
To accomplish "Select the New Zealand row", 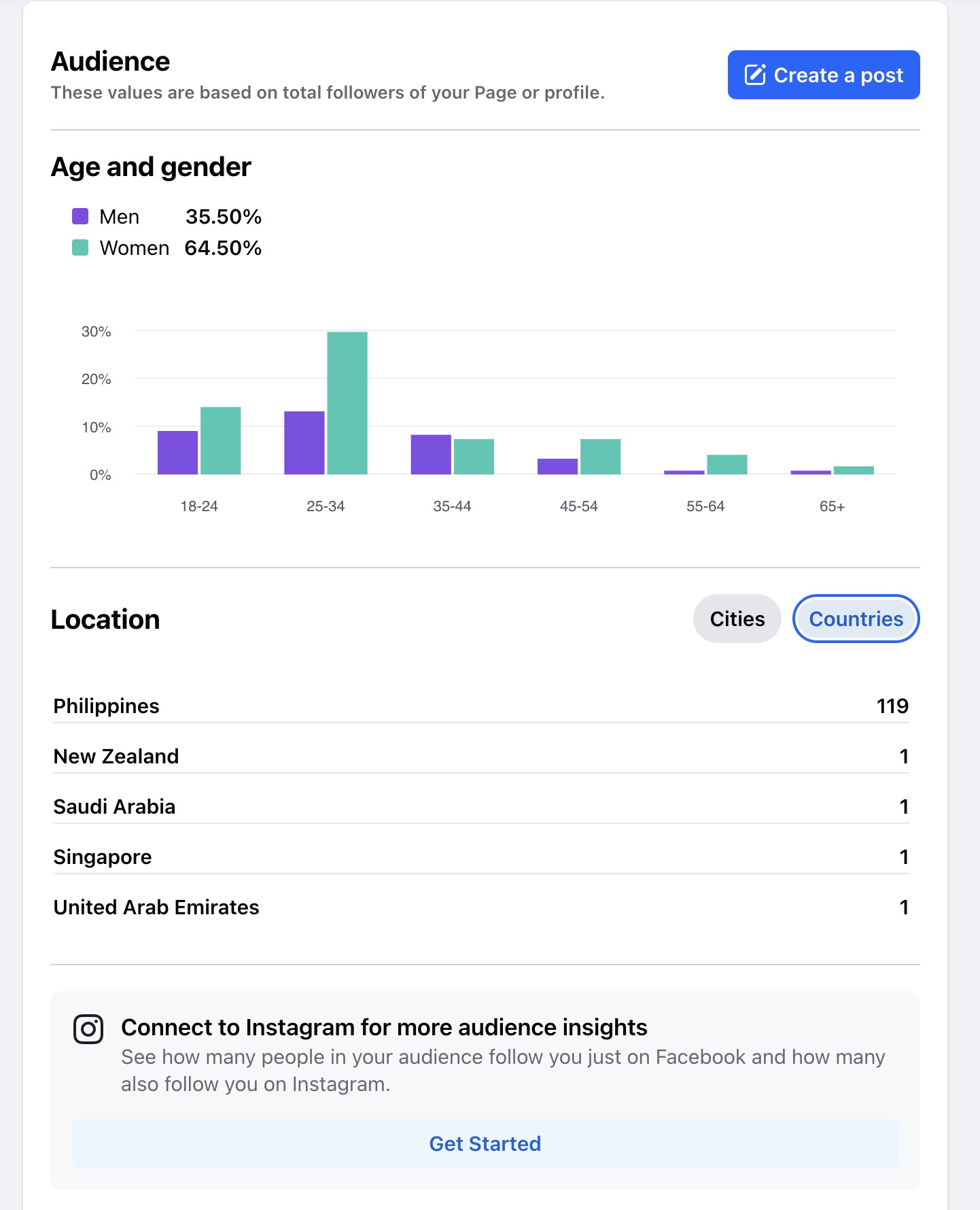I will [480, 756].
